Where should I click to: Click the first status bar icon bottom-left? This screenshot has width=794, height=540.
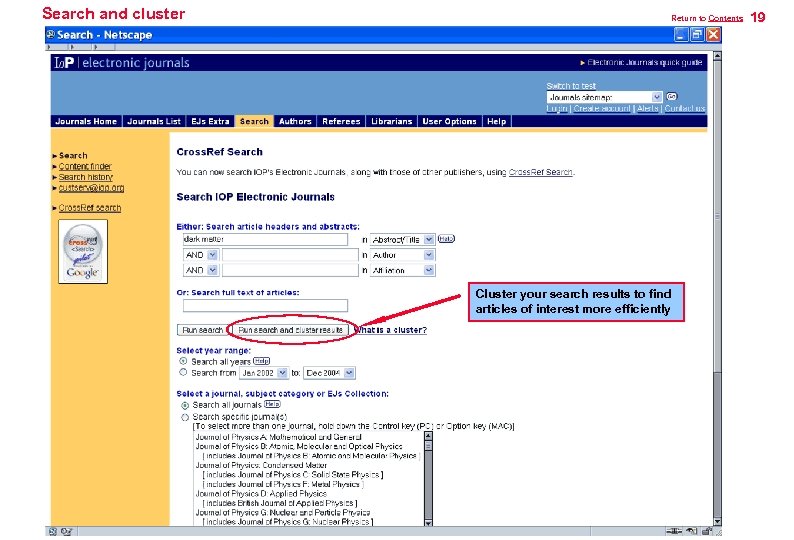[x=52, y=531]
